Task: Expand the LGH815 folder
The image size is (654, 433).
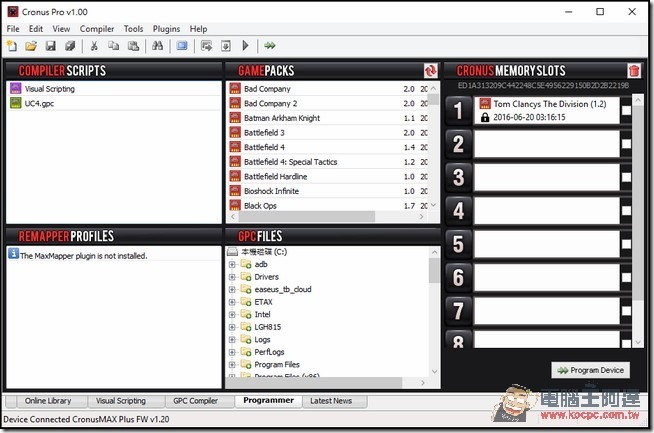Action: tap(232, 327)
